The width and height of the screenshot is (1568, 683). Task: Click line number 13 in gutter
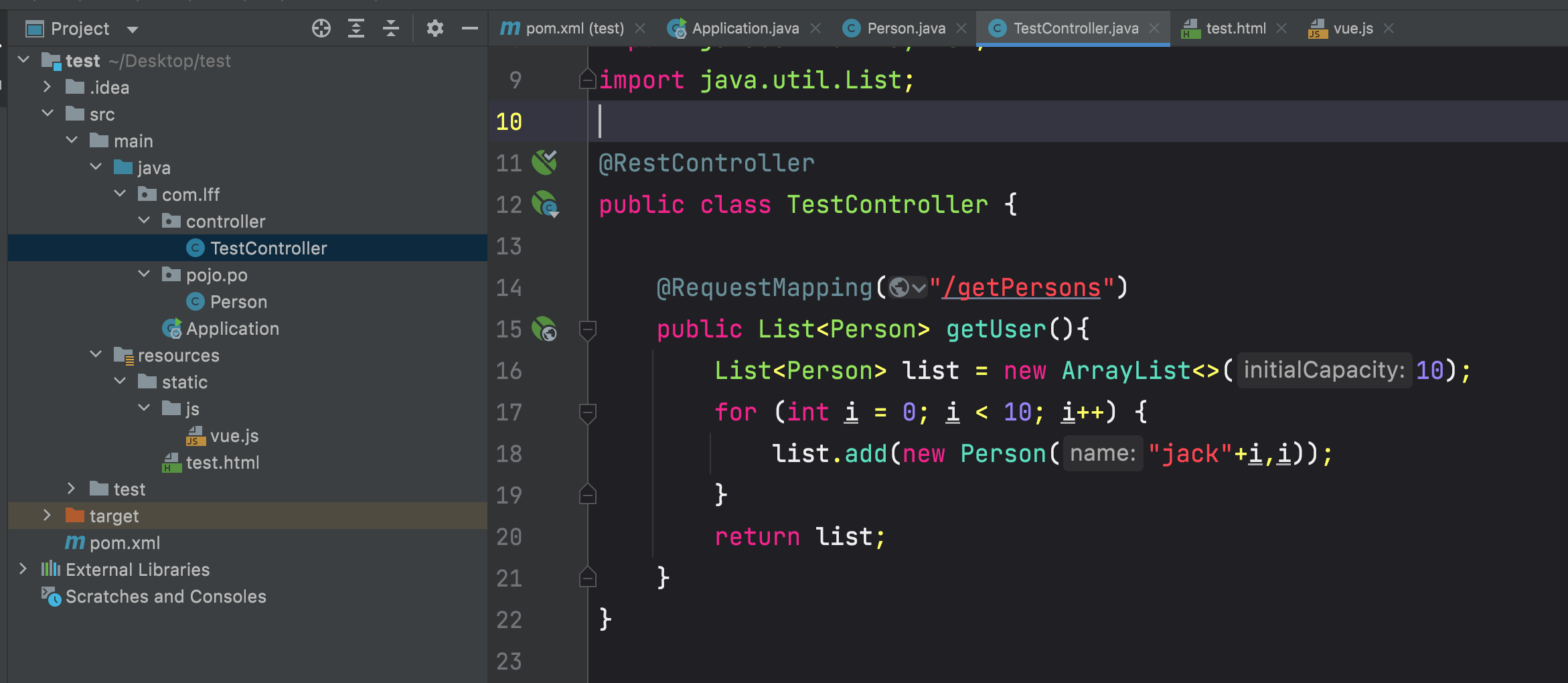click(509, 246)
